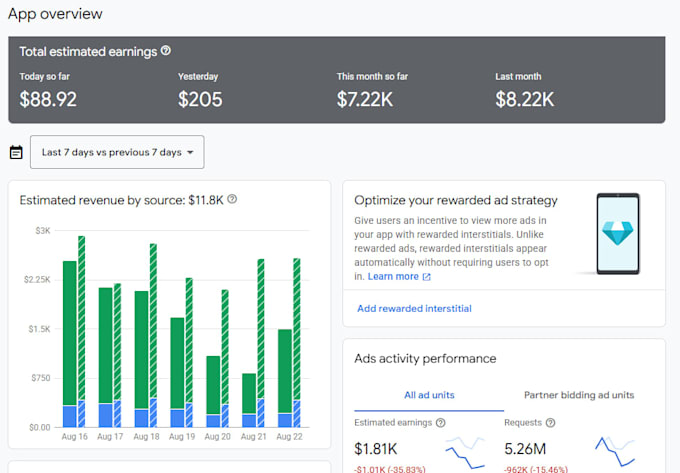Image resolution: width=680 pixels, height=473 pixels.
Task: Click help icon next to Estimated revenue by source
Action: click(x=232, y=199)
